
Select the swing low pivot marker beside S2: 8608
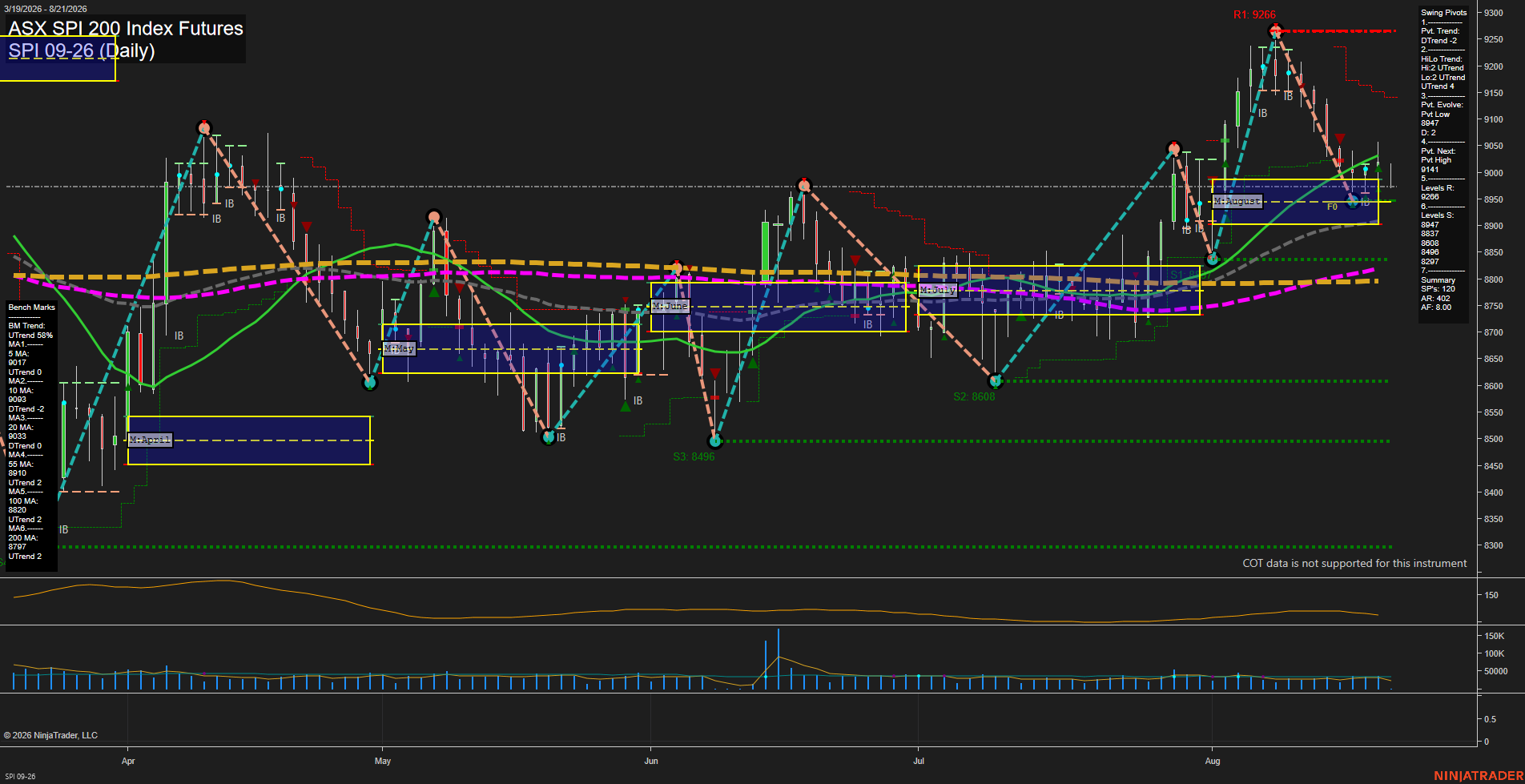point(996,381)
